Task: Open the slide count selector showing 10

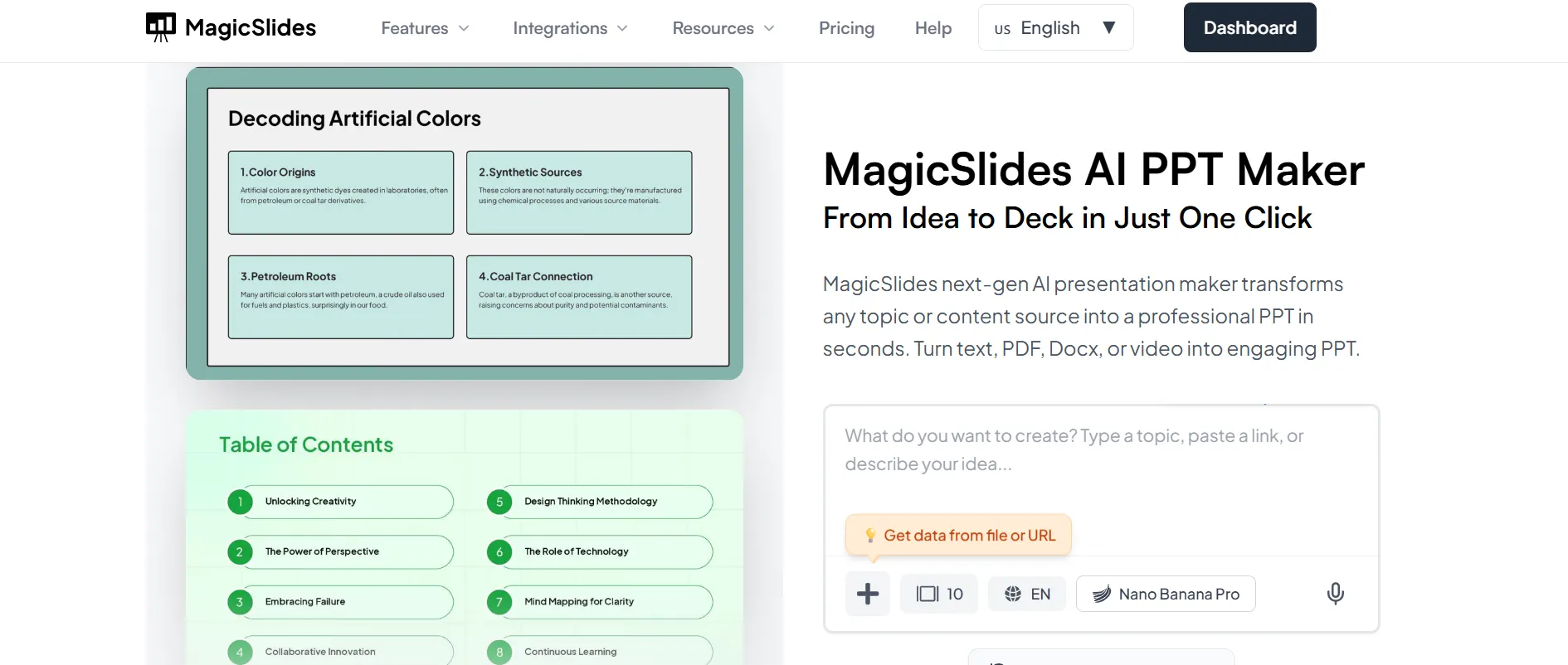Action: (939, 594)
